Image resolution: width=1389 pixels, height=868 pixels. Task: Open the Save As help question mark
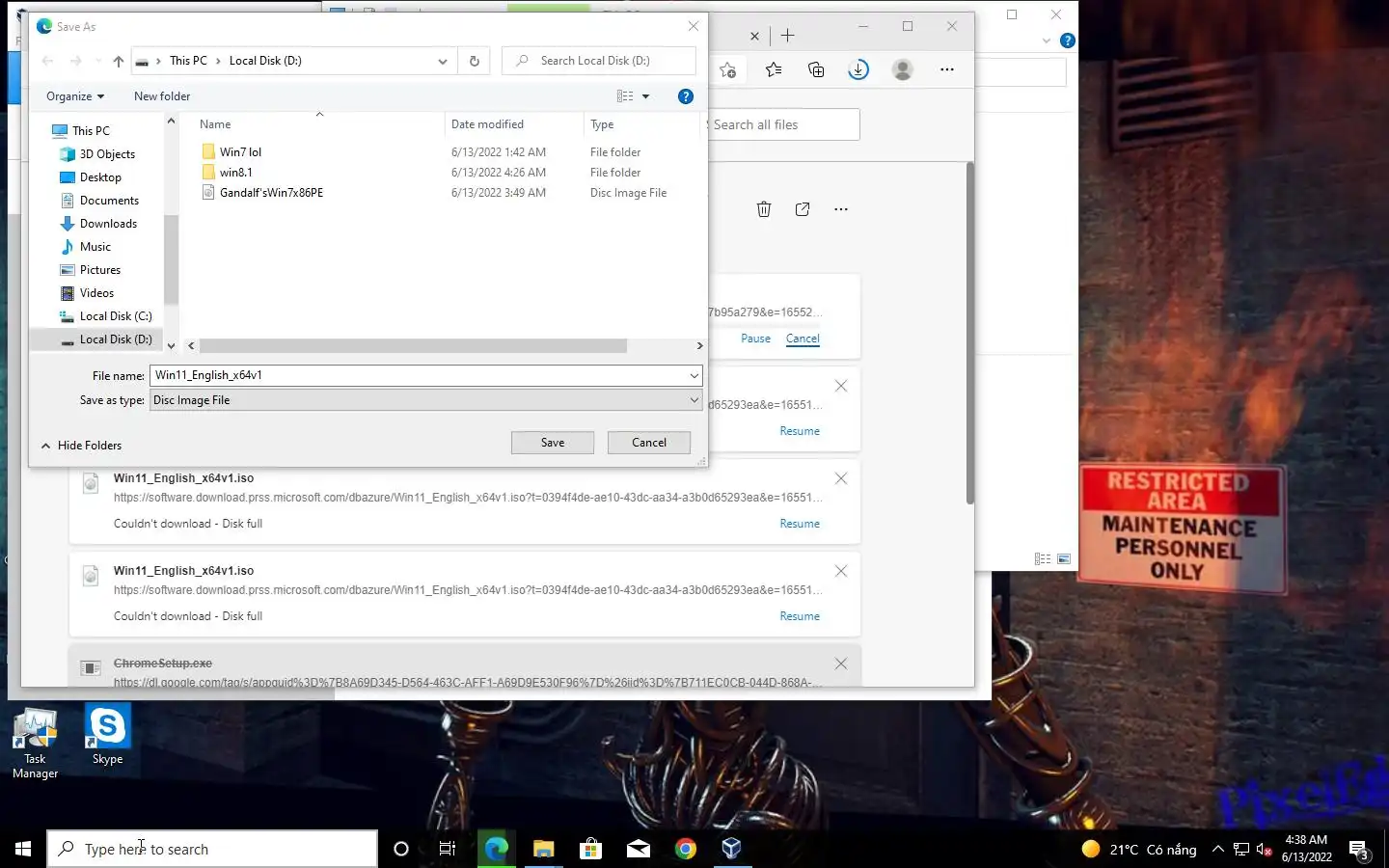686,96
